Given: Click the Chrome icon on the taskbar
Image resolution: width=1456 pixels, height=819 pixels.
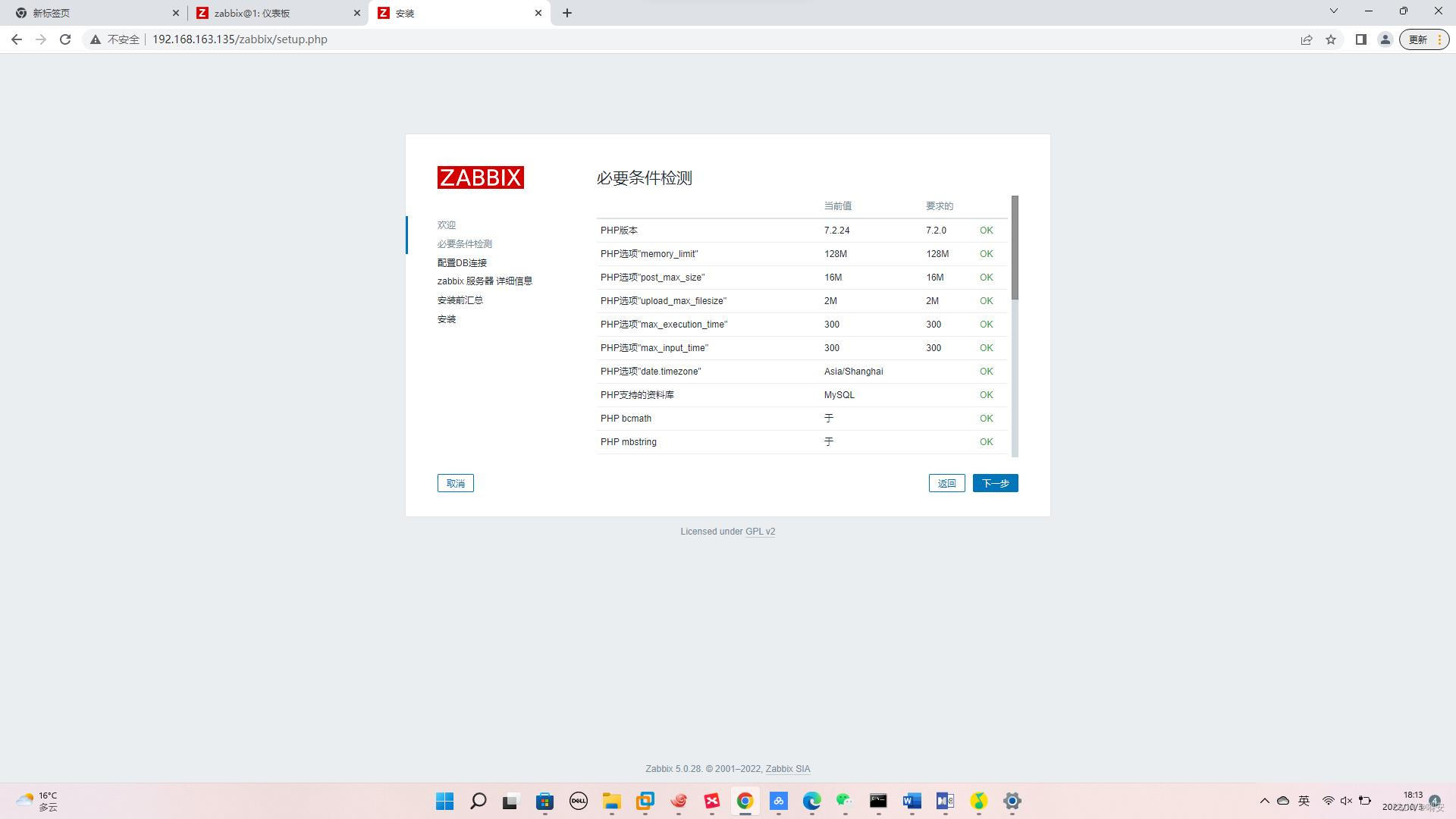Looking at the screenshot, I should 745,801.
